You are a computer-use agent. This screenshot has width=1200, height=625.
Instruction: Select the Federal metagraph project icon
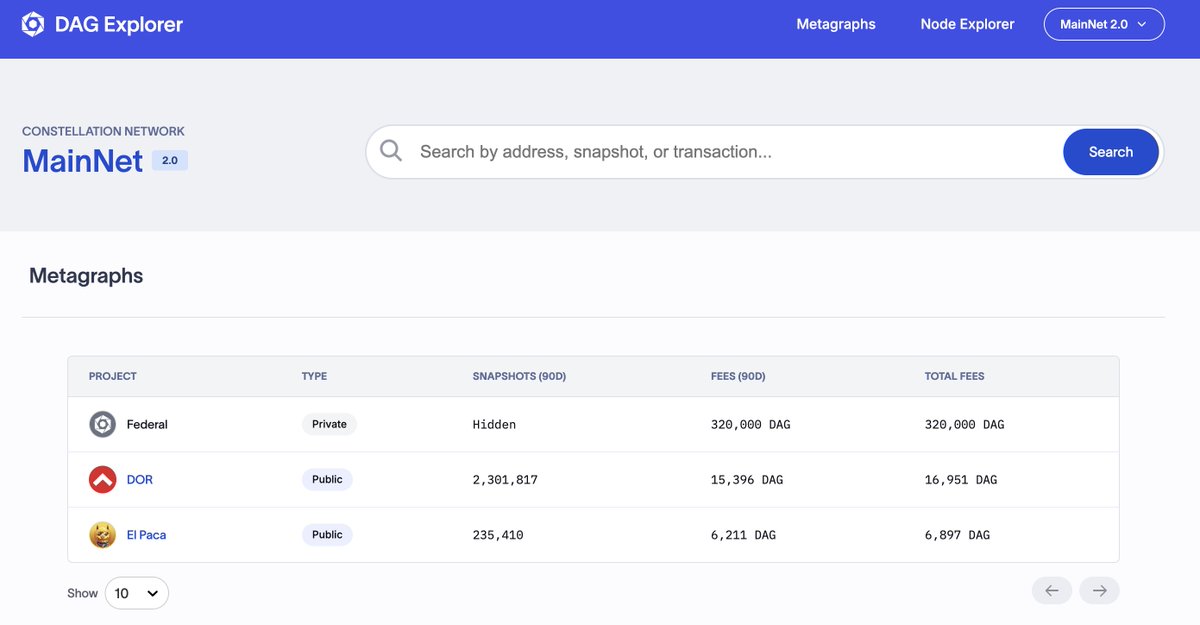tap(102, 423)
